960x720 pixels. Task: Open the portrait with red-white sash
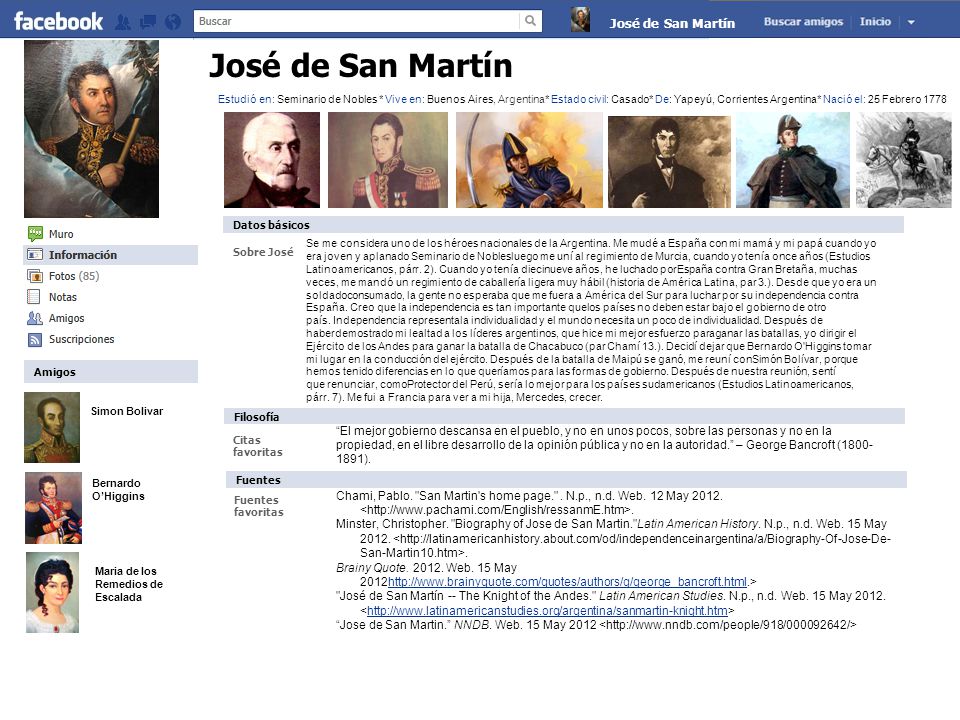388,160
